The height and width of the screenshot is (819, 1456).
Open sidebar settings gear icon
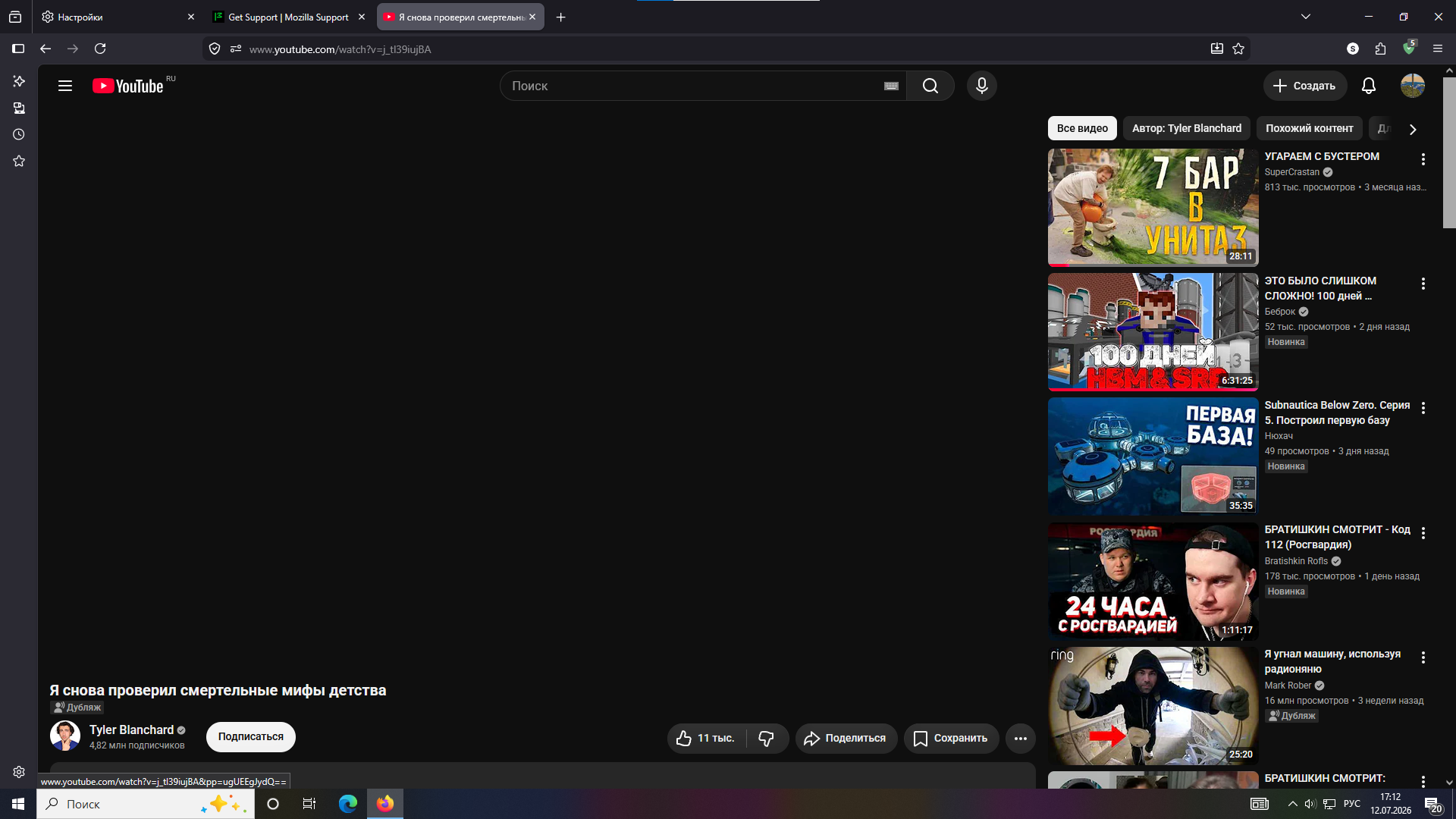[19, 772]
